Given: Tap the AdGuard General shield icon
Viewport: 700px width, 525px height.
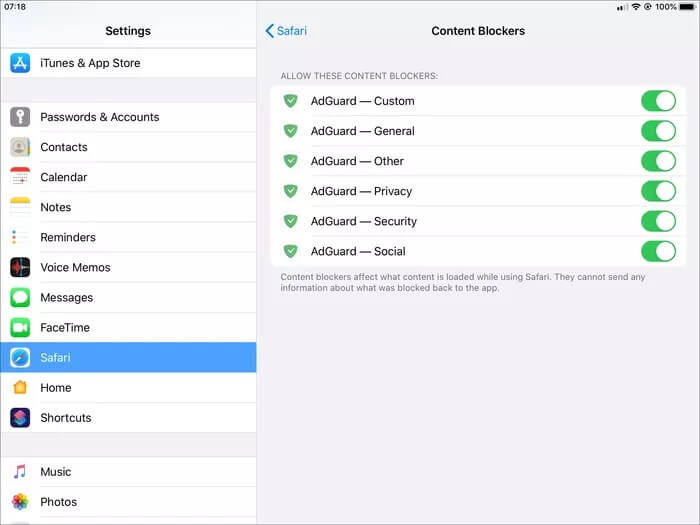Looking at the screenshot, I should tap(291, 131).
